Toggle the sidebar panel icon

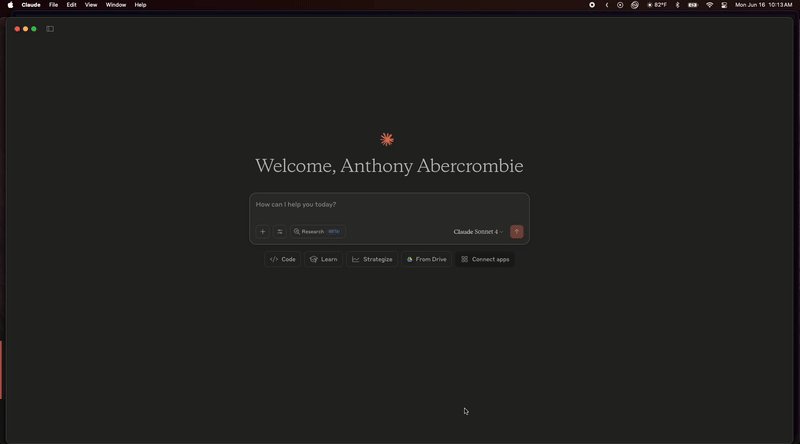coord(50,29)
